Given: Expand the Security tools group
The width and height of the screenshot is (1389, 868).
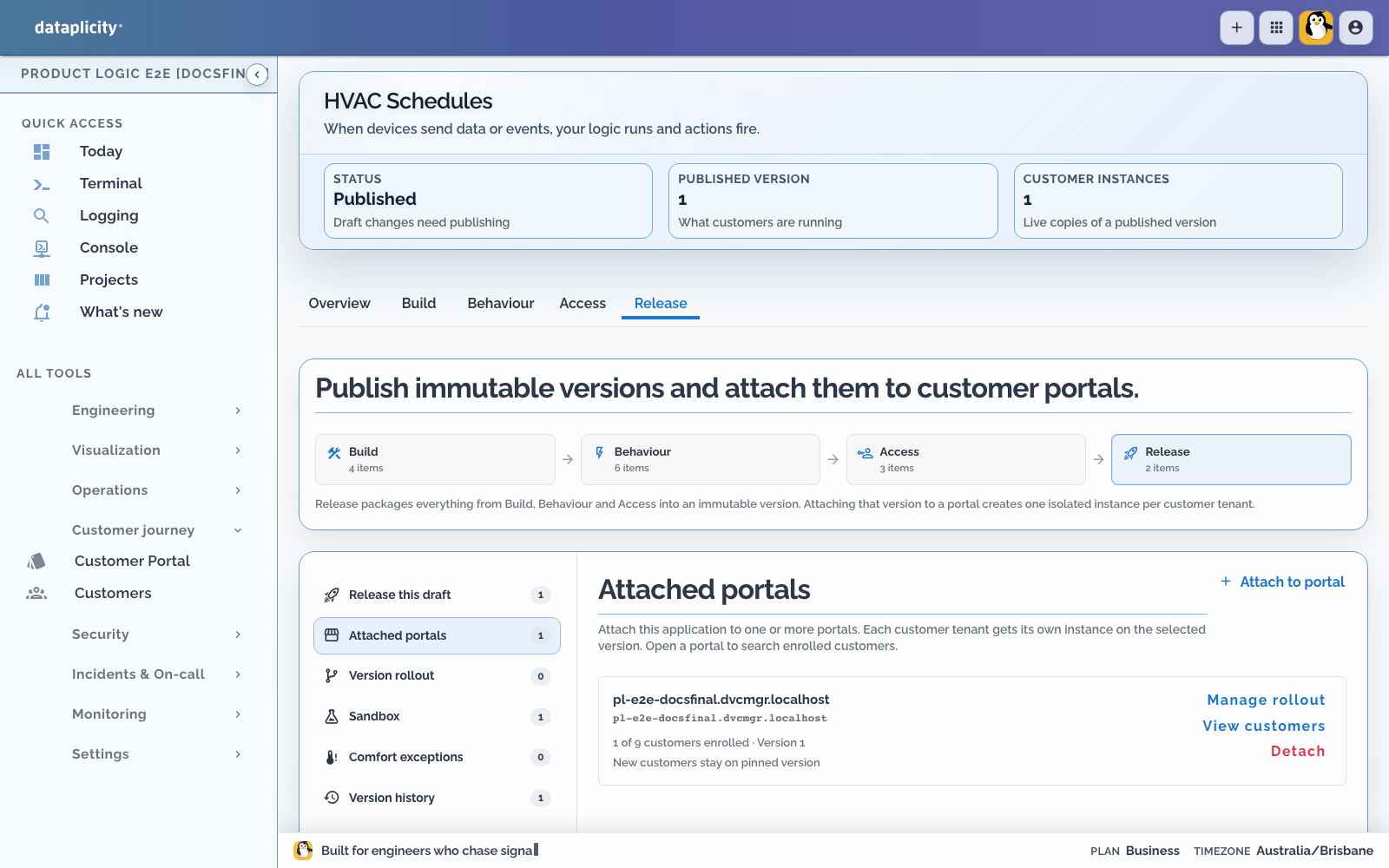Looking at the screenshot, I should (156, 635).
